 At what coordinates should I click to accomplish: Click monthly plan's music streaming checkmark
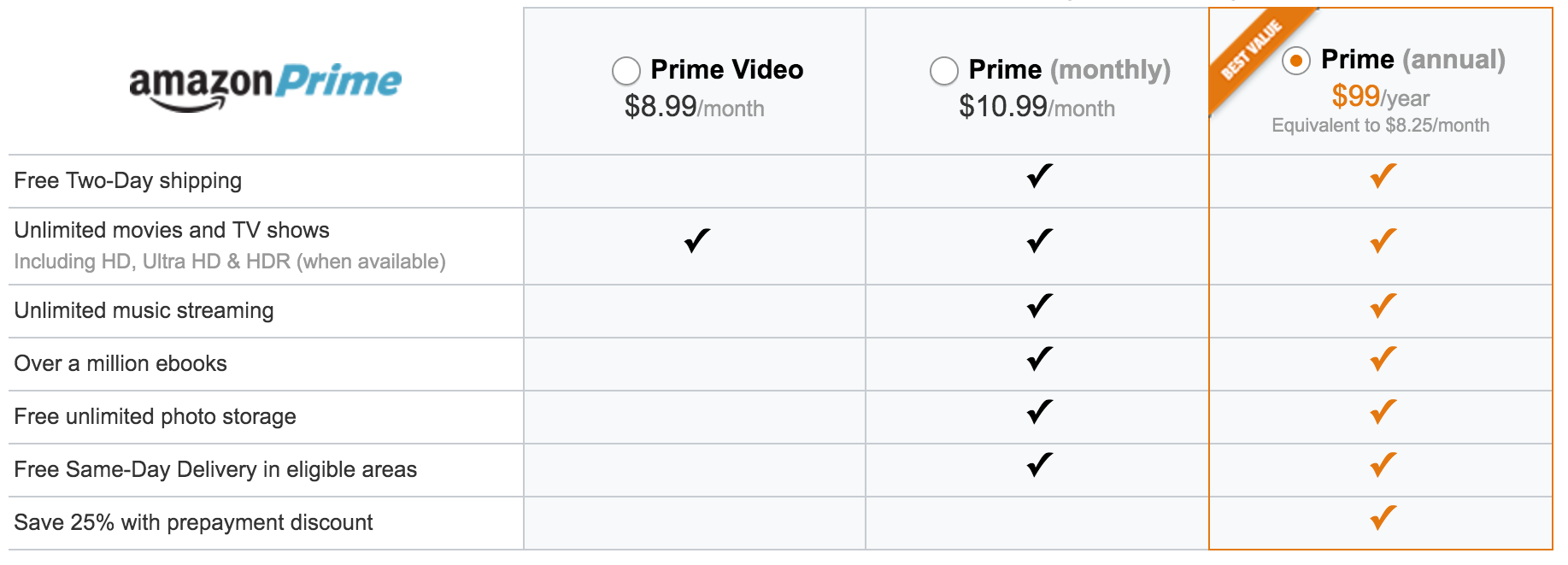point(1040,306)
